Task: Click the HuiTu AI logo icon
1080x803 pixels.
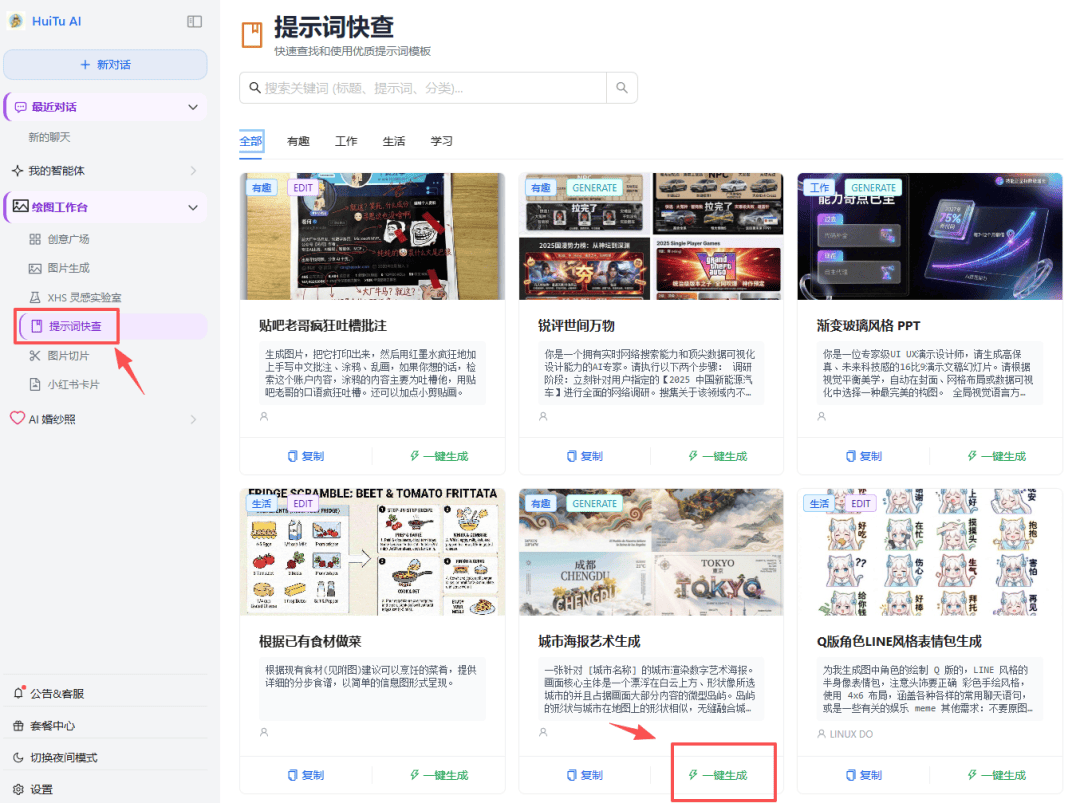Action: 16,21
